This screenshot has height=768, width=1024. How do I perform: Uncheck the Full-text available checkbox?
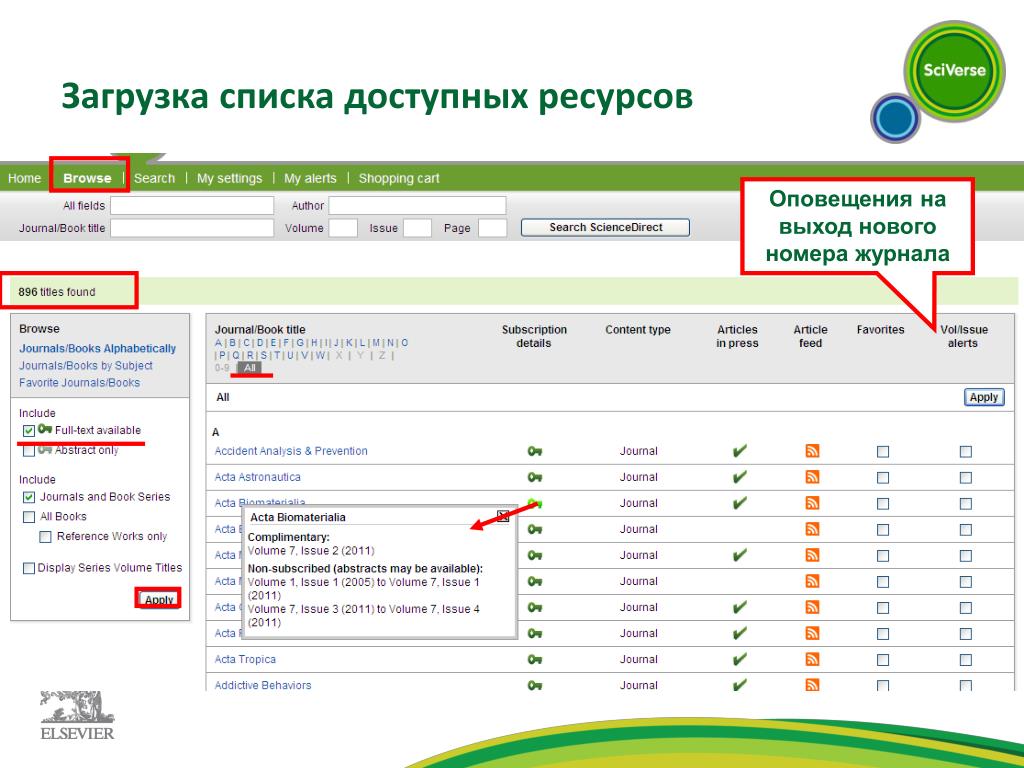(x=28, y=431)
